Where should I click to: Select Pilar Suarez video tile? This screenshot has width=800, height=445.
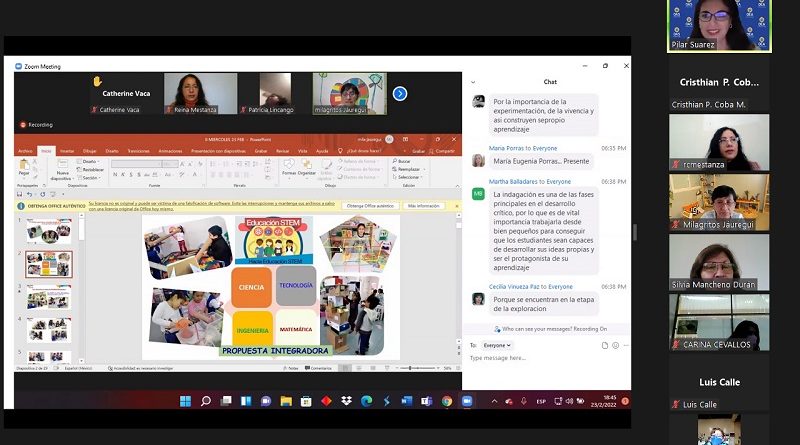[719, 26]
